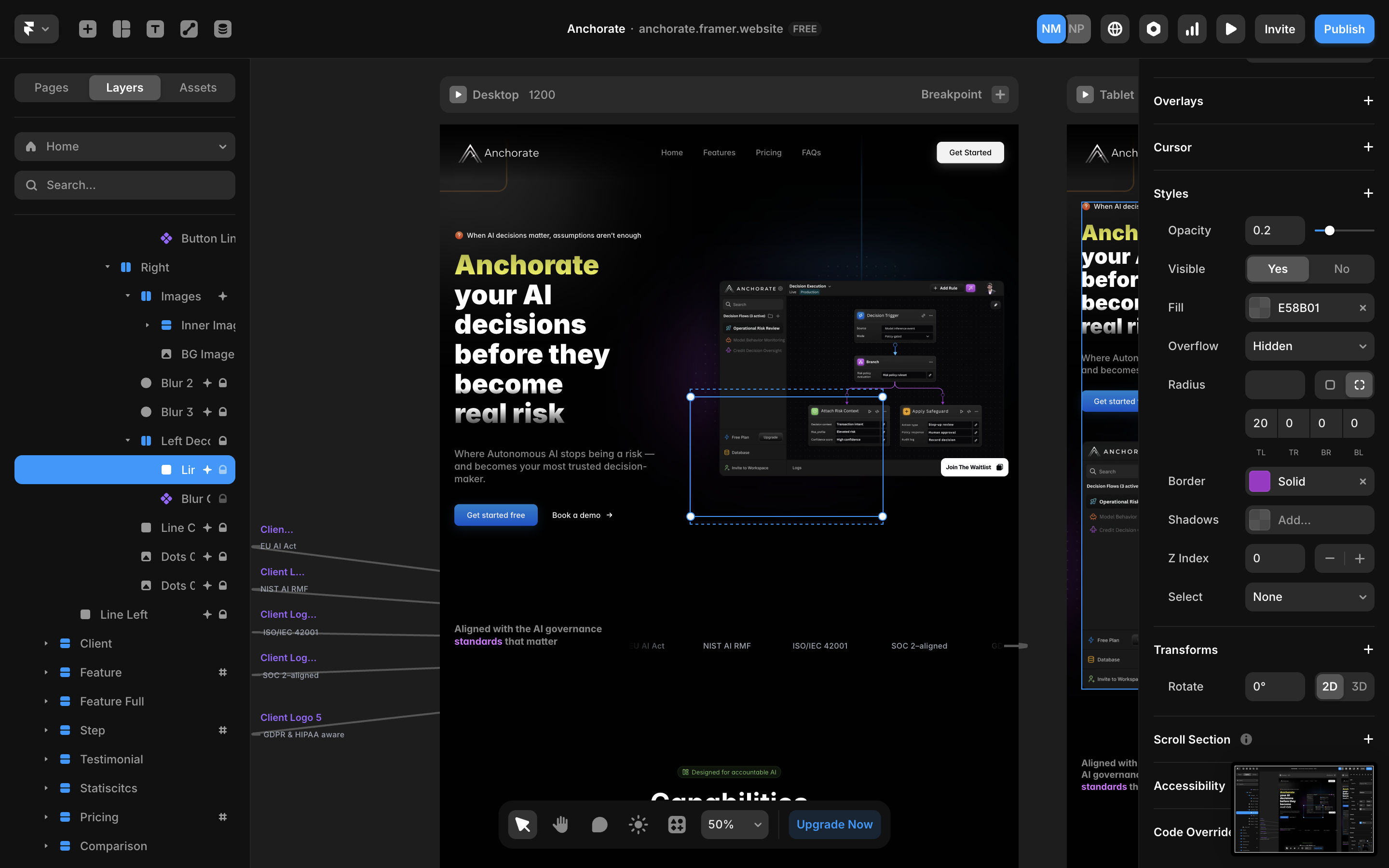This screenshot has height=868, width=1389.
Task: Click the purple Border color swatch
Action: coord(1259,481)
